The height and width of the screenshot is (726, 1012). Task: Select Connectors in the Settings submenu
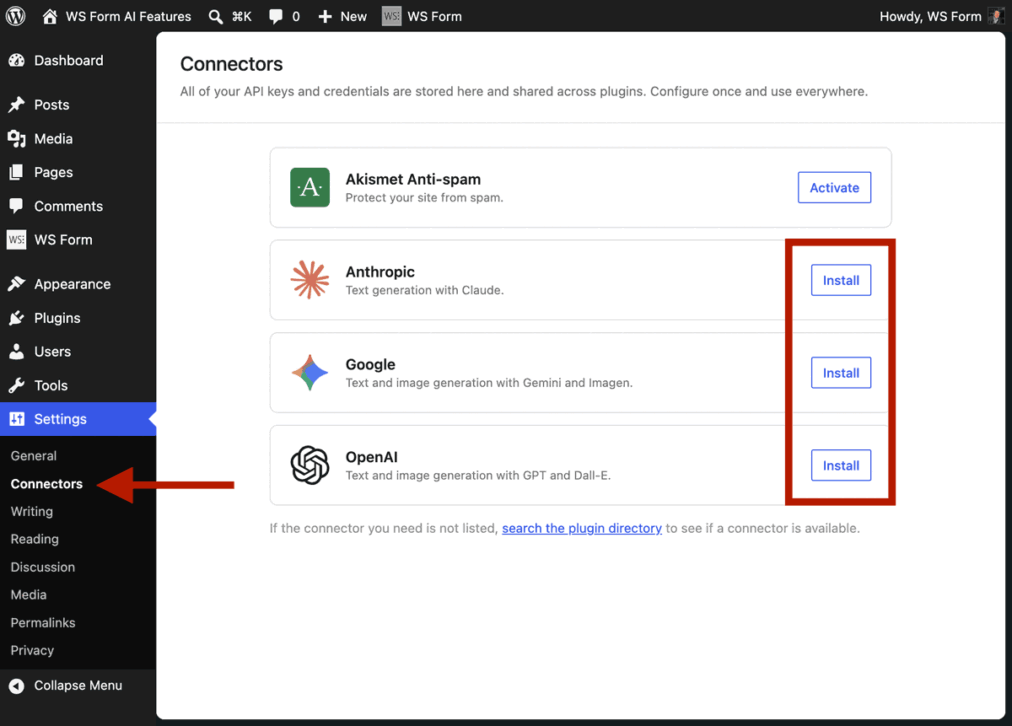[46, 484]
